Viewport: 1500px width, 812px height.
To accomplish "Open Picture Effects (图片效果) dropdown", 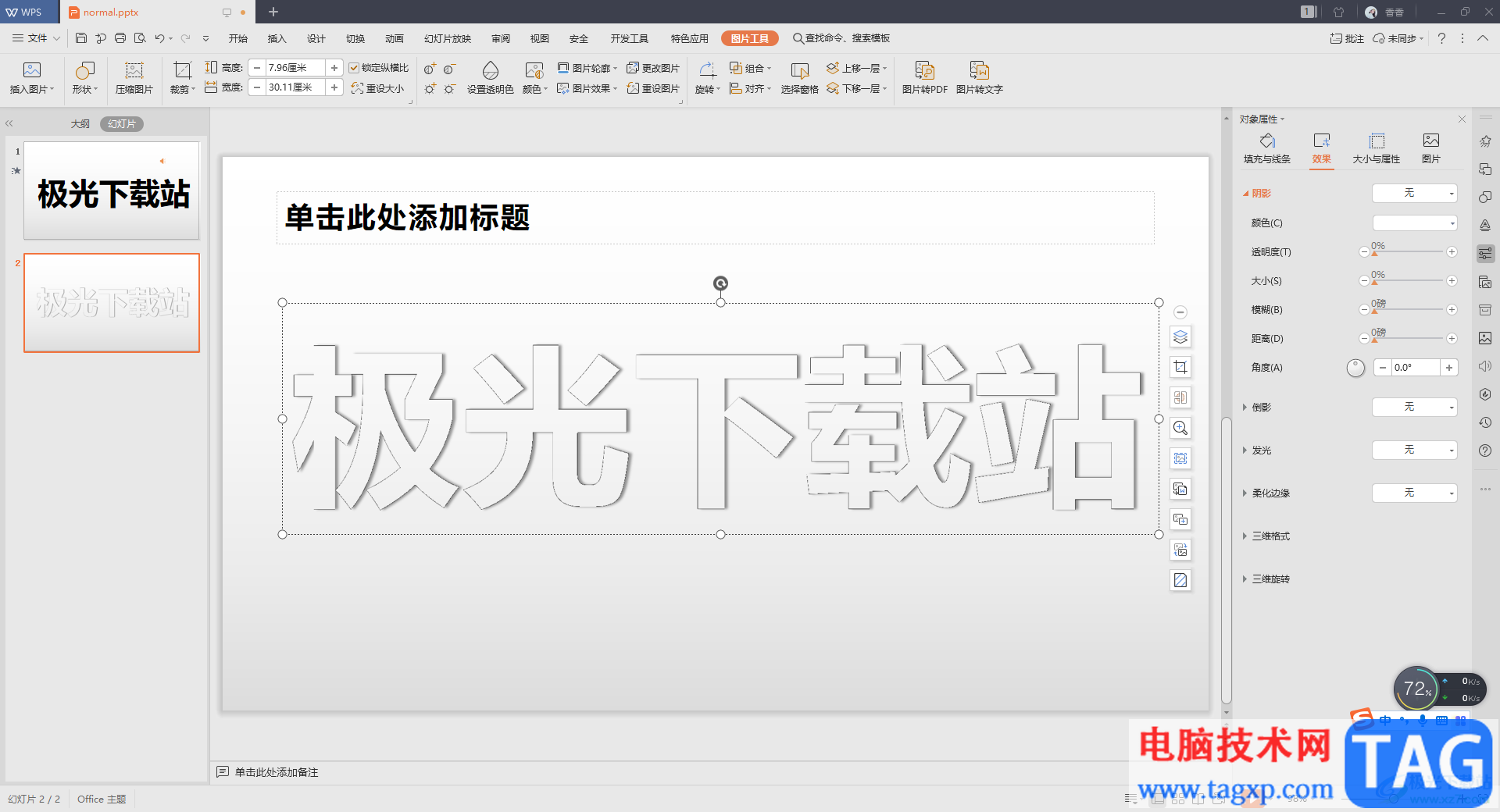I will click(587, 88).
